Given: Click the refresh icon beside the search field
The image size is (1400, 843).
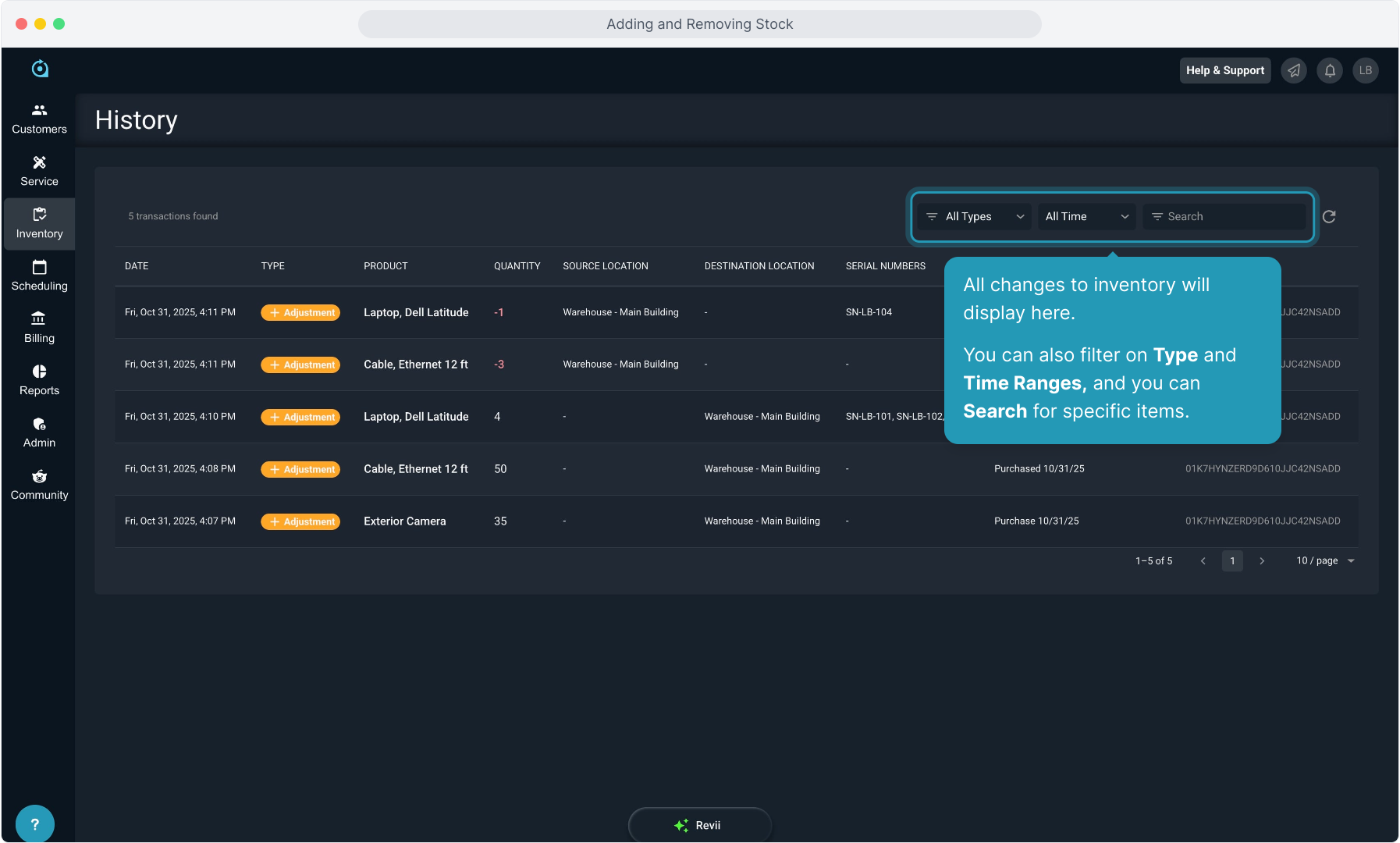Looking at the screenshot, I should point(1329,216).
